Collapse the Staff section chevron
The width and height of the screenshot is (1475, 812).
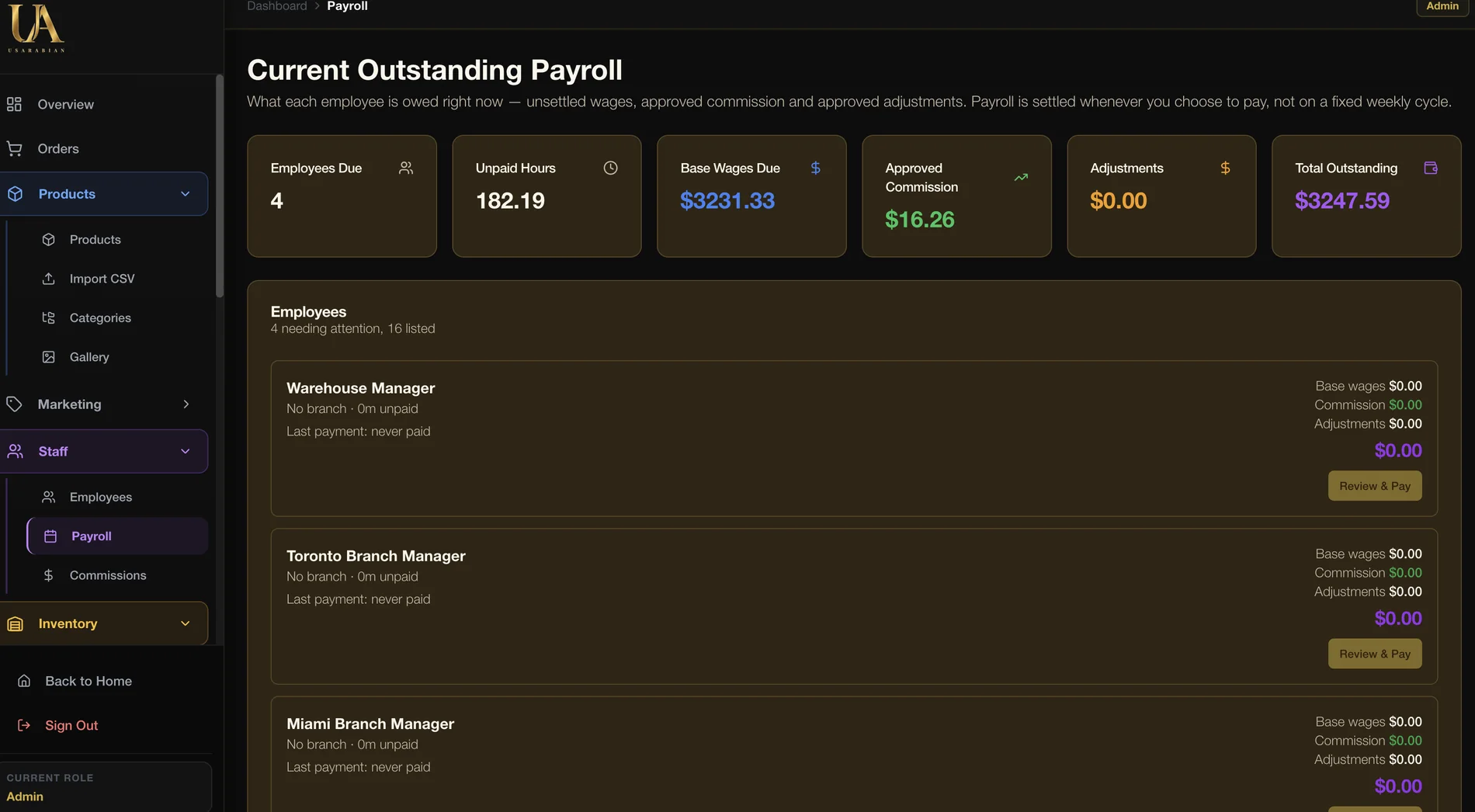coord(186,451)
